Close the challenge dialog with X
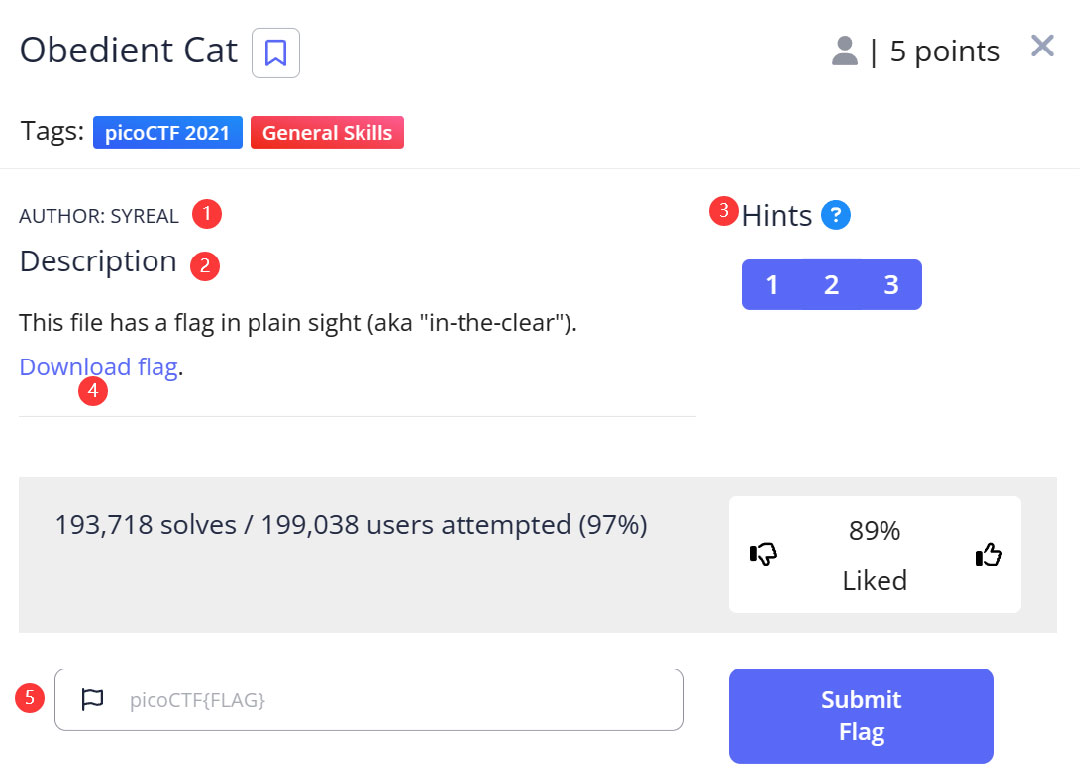Viewport: 1080px width, 784px height. 1042,46
